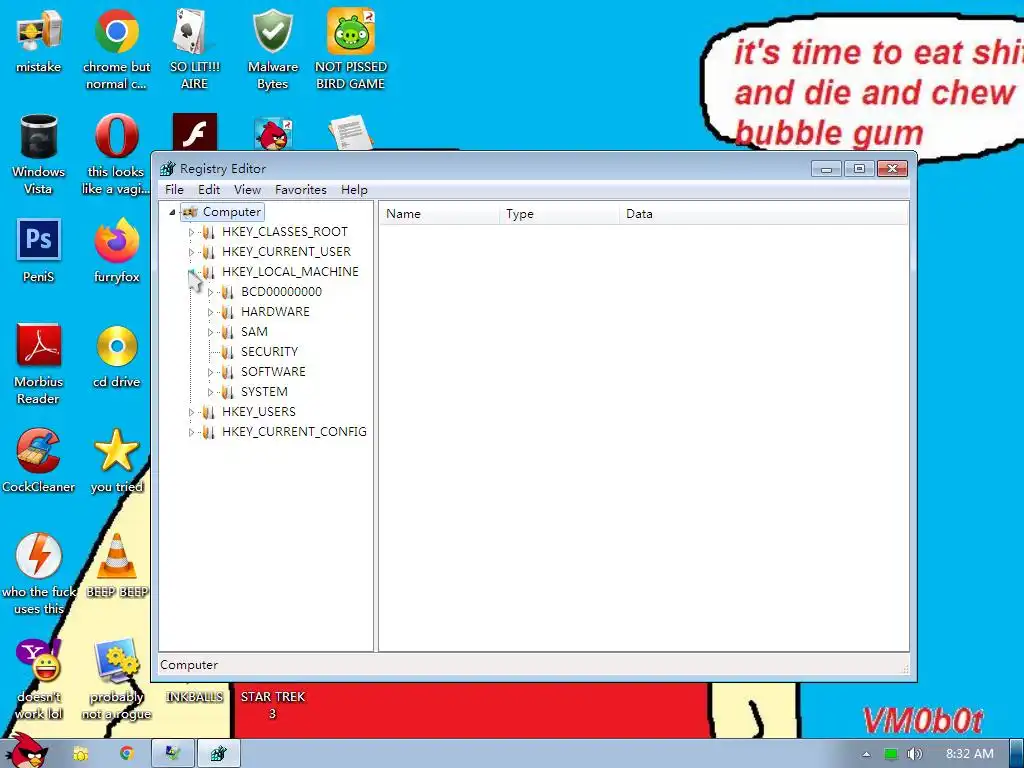This screenshot has height=768, width=1024.
Task: Click the Registry Editor taskbar button
Action: point(219,754)
